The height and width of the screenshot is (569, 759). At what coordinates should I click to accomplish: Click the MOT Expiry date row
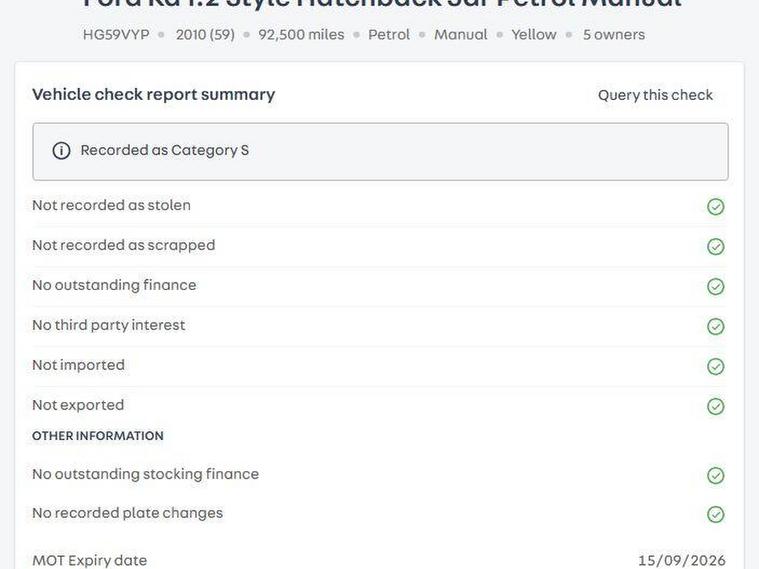tap(89, 560)
